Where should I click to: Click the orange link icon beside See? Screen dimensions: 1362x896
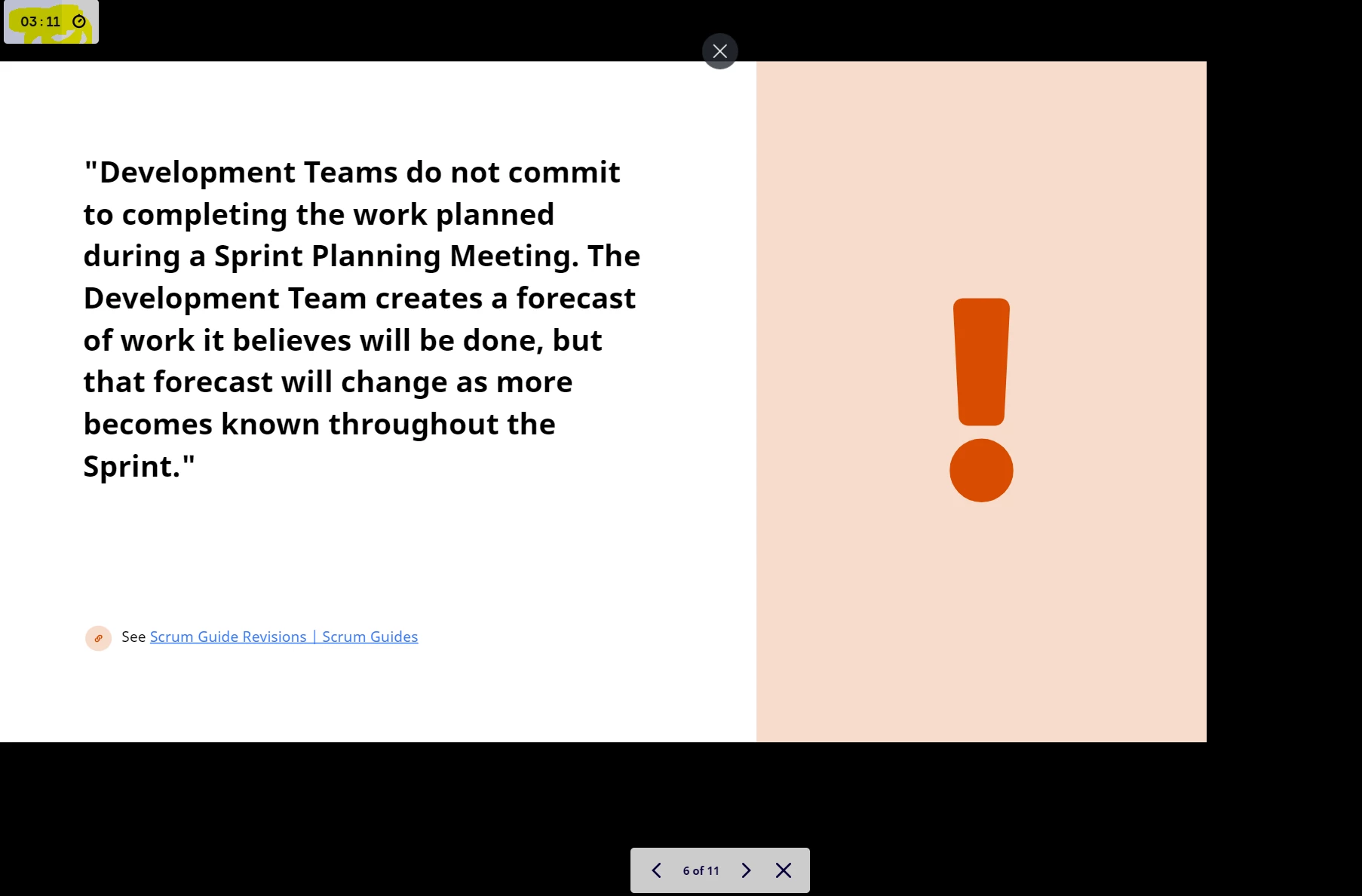(x=98, y=638)
